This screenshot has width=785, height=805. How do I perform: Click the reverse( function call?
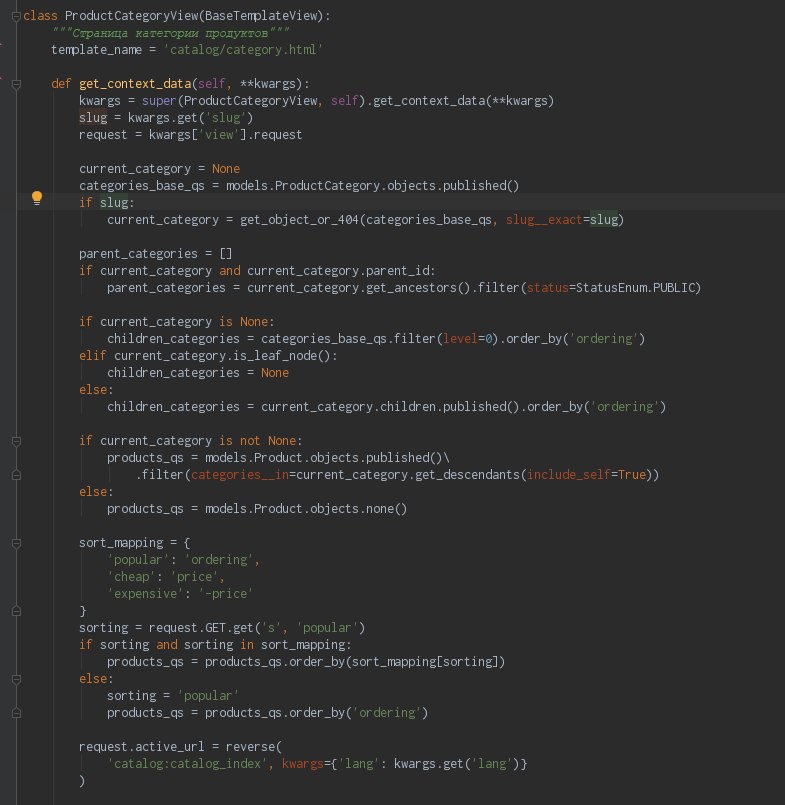[254, 747]
